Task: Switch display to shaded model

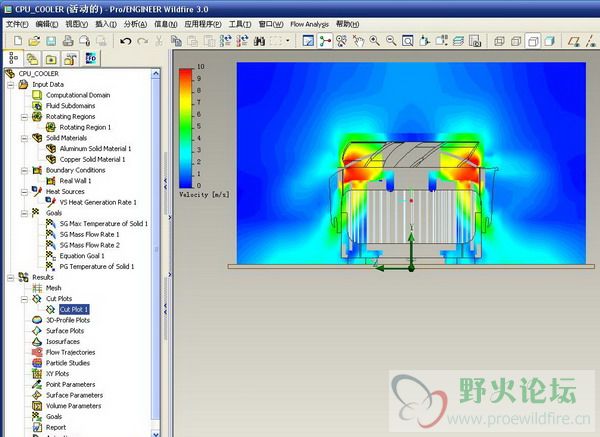Action: tap(550, 41)
